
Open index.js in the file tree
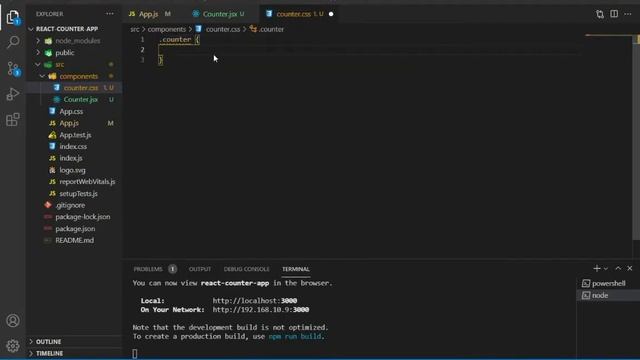click(74, 158)
